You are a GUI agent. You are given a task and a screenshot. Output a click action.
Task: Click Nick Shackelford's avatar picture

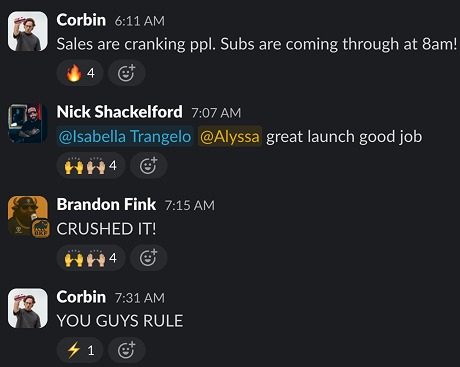click(28, 123)
